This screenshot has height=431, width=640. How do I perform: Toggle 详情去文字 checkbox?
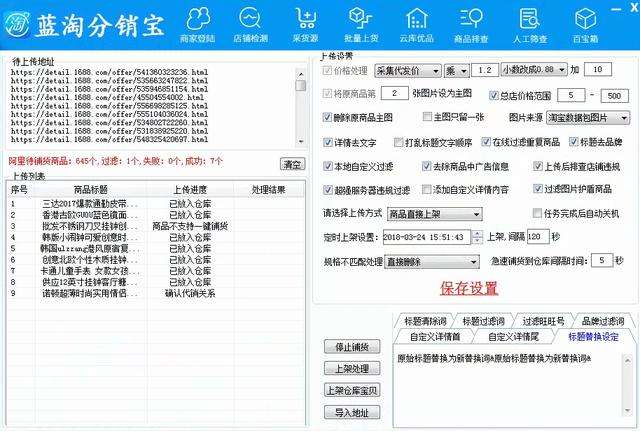coord(327,142)
